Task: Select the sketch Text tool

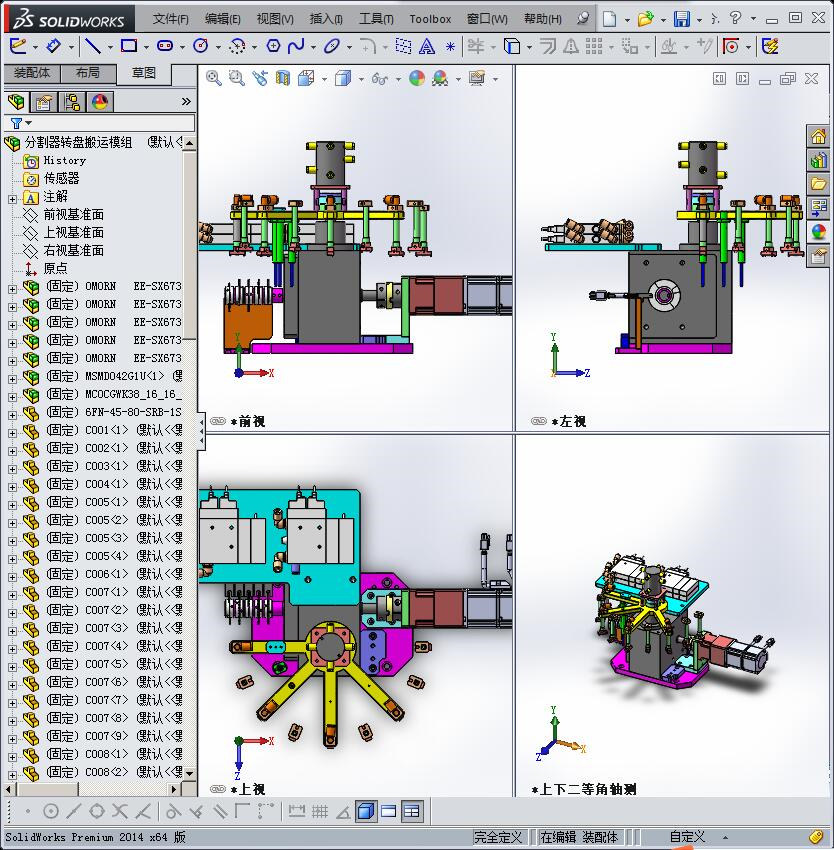Action: 427,46
